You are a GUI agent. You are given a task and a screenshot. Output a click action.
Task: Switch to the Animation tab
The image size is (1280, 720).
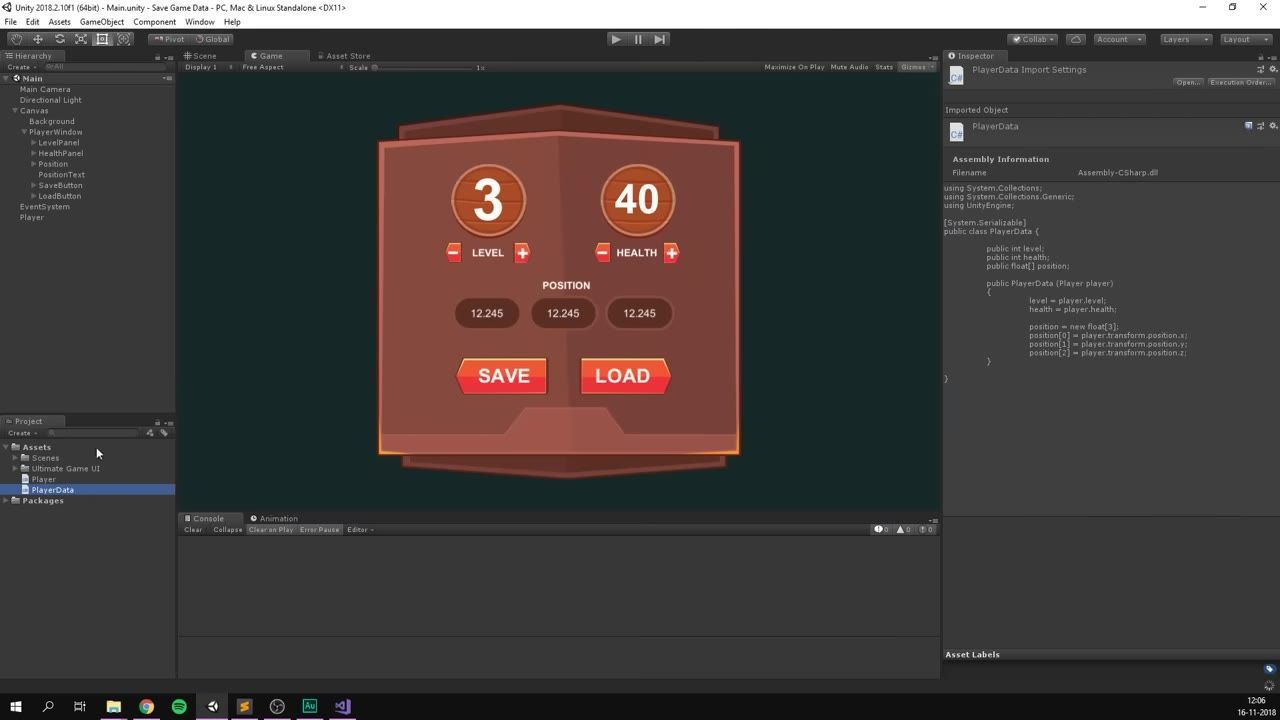coord(274,519)
